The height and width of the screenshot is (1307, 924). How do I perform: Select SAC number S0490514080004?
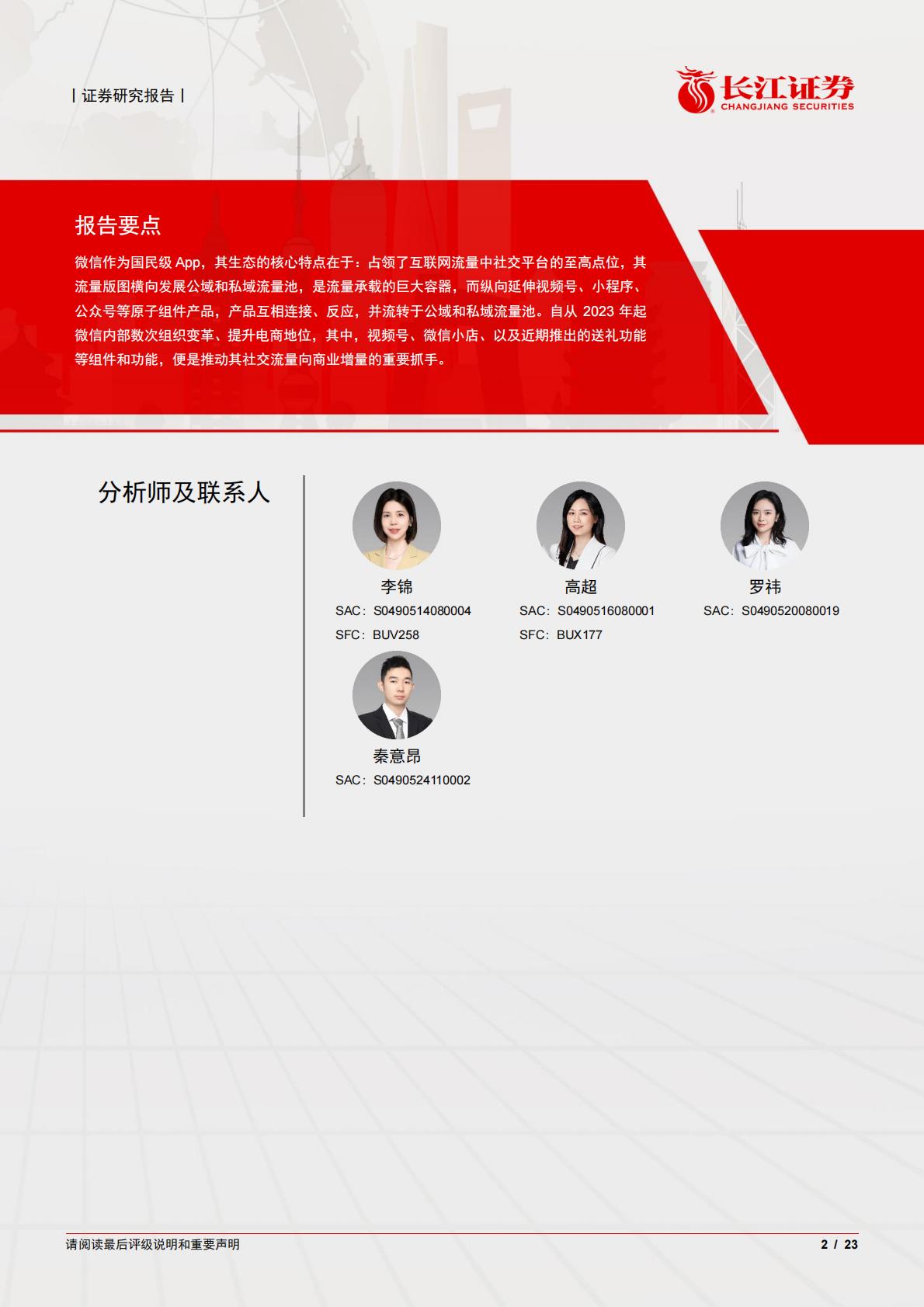click(422, 611)
